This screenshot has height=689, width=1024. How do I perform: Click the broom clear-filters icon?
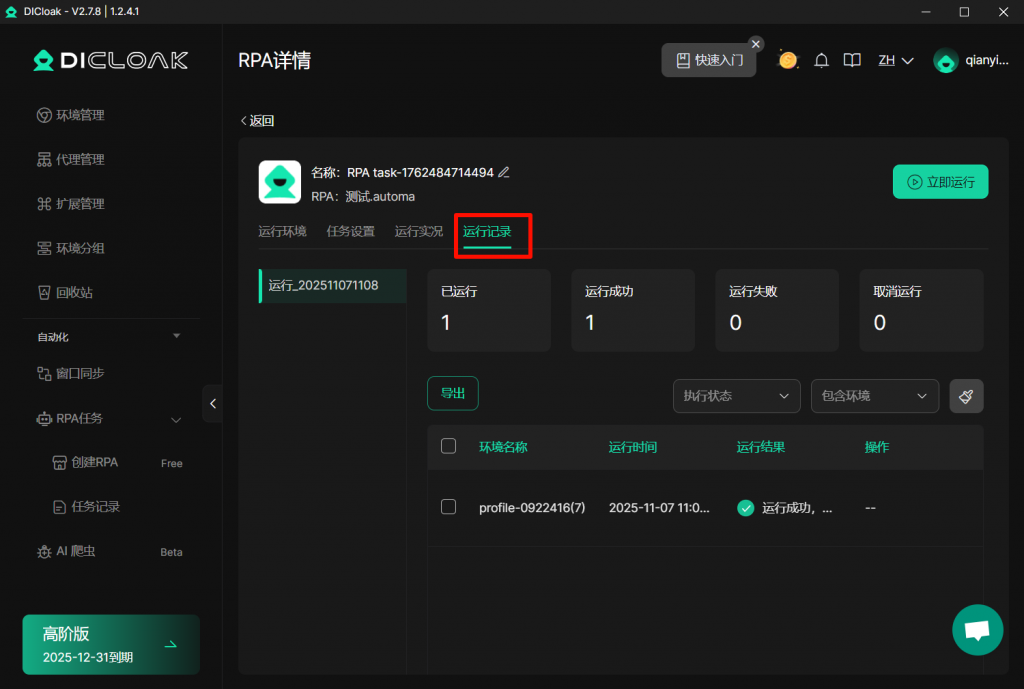(966, 396)
